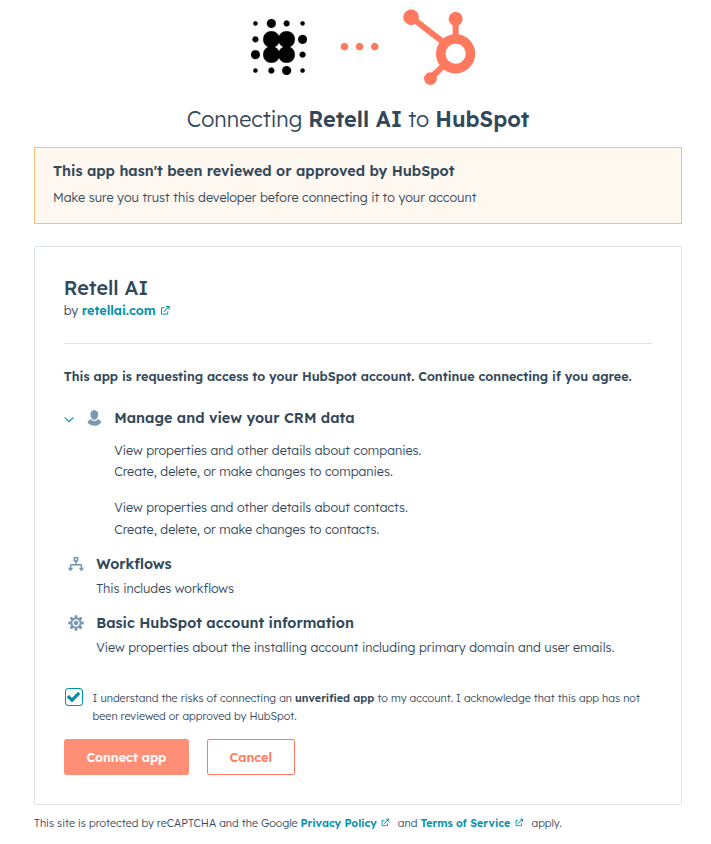Image resolution: width=711 pixels, height=844 pixels.
Task: Open the Terms of Service page
Action: click(x=466, y=822)
